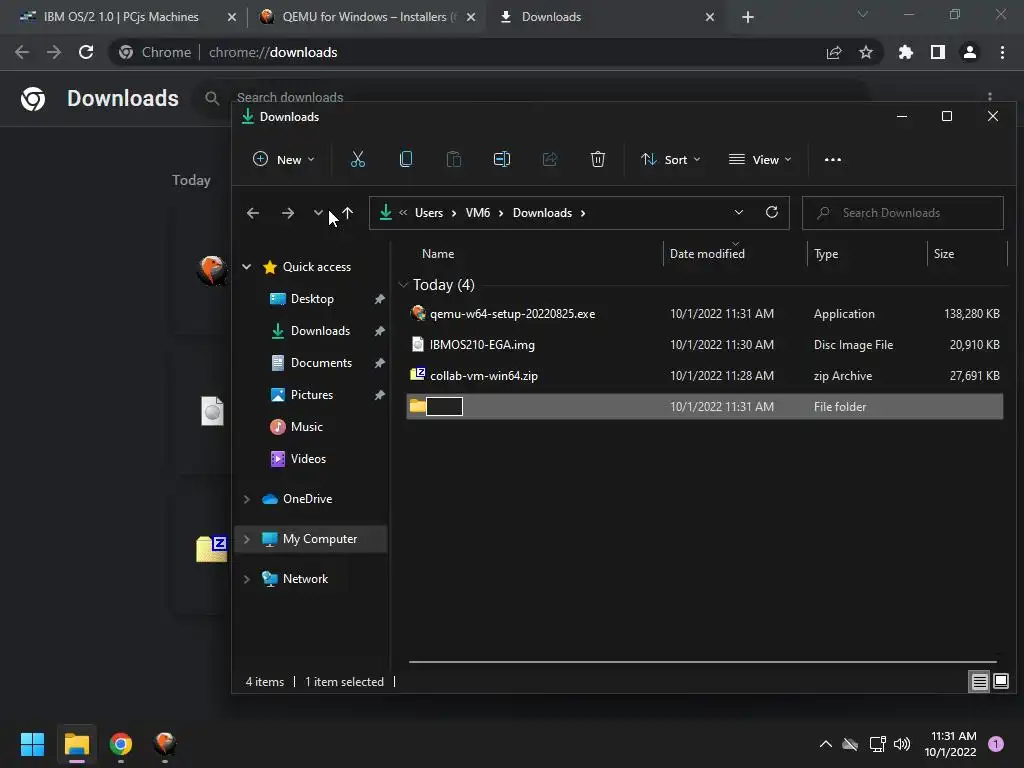
Task: Open the See more ellipsis menu in Explorer
Action: click(x=833, y=159)
